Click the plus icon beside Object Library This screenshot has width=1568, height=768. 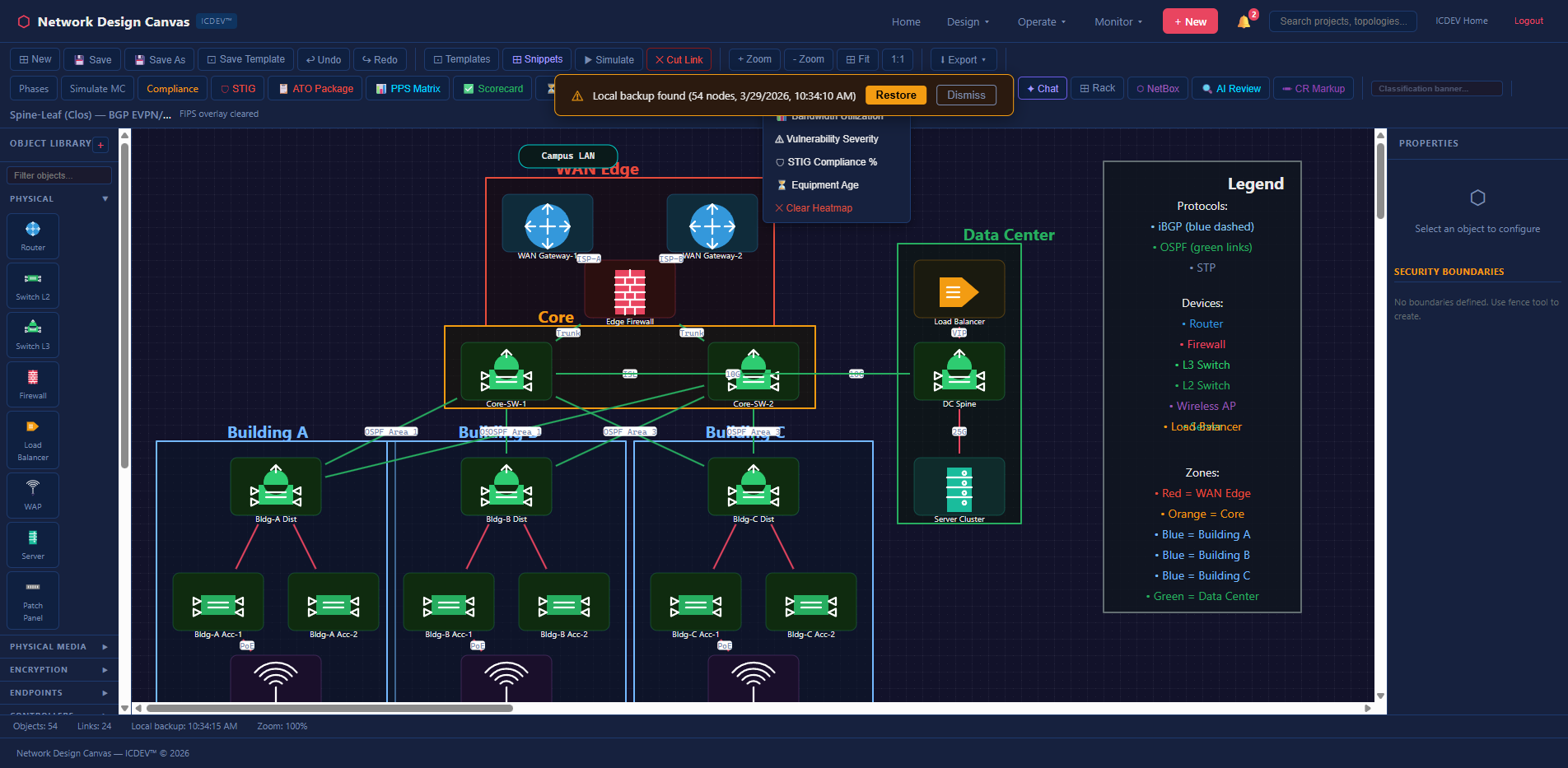tap(101, 145)
